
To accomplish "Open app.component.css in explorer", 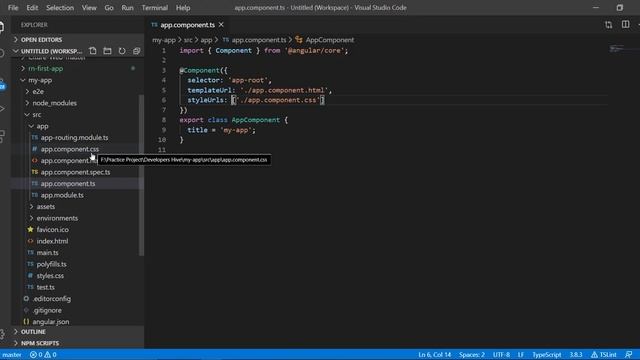I will pos(69,149).
